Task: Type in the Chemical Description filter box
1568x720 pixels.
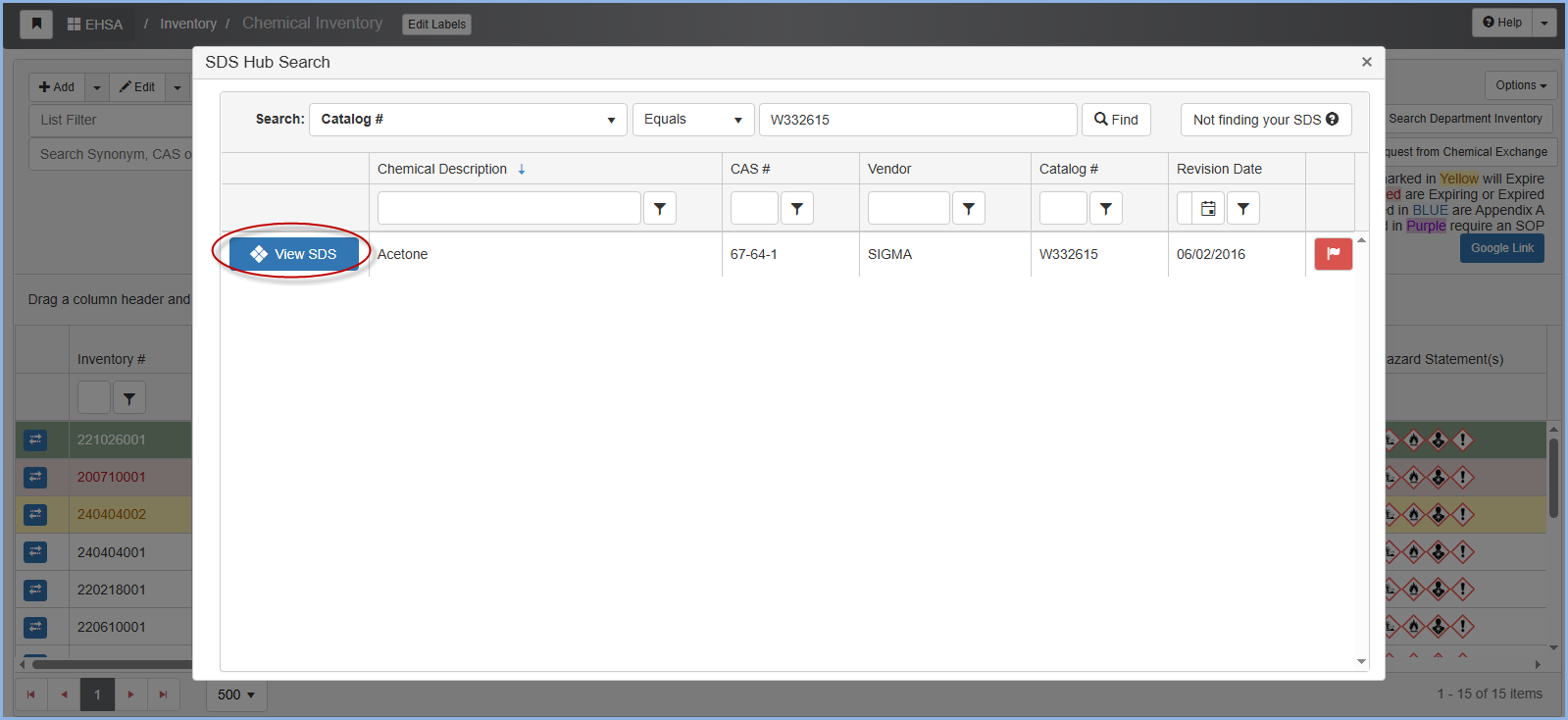Action: (x=509, y=208)
